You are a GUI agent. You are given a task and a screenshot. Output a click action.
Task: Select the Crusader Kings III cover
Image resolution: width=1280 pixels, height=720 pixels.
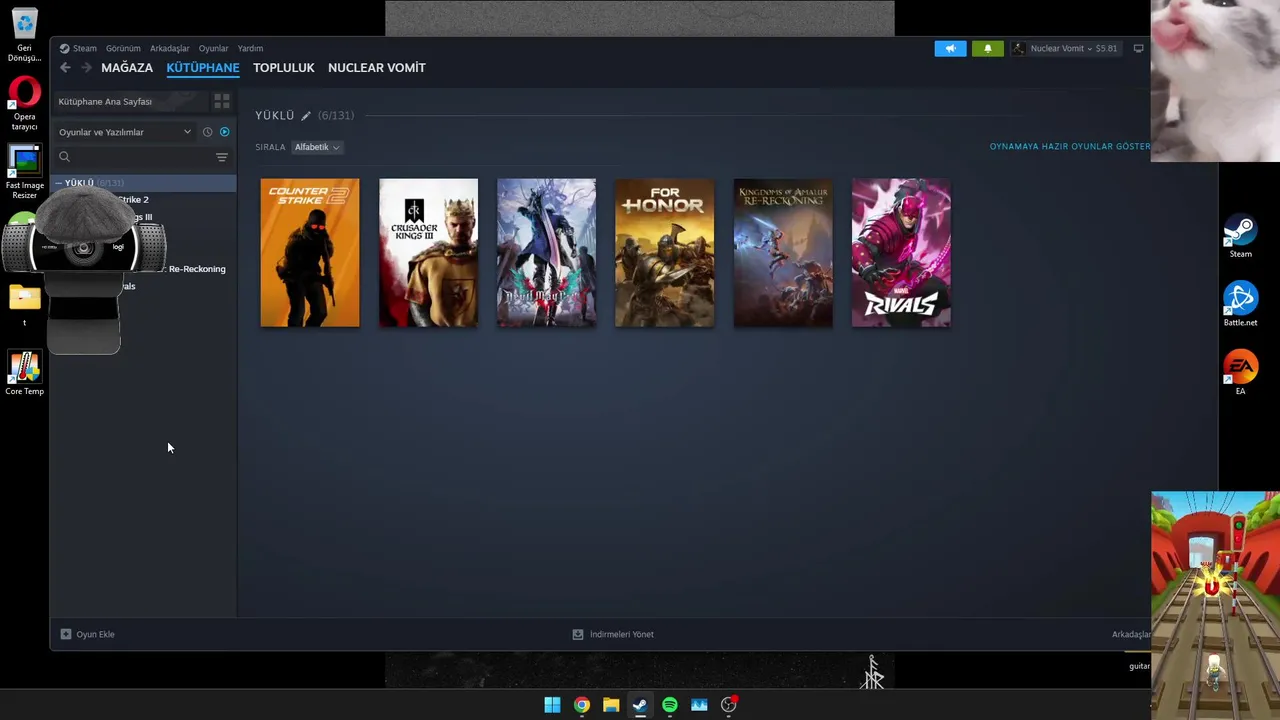[428, 253]
